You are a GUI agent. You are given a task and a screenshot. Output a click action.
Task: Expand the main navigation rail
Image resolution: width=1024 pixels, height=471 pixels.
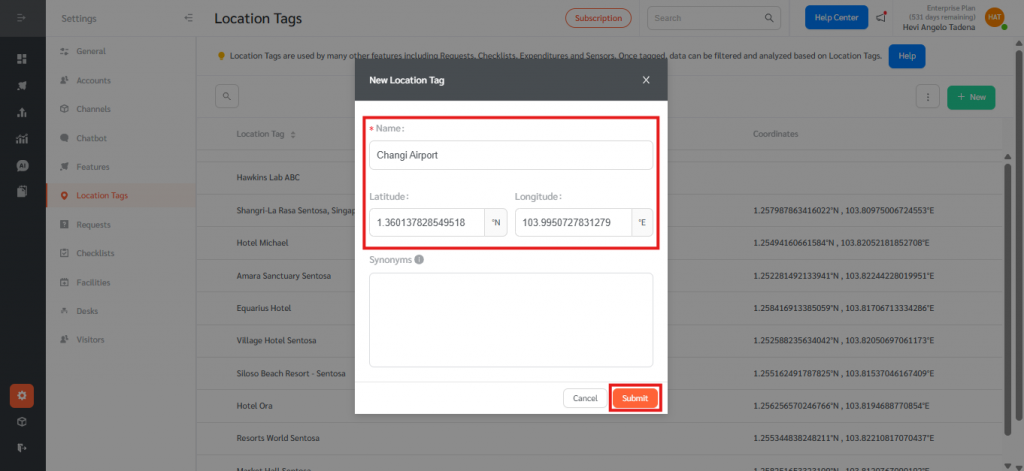pyautogui.click(x=21, y=18)
